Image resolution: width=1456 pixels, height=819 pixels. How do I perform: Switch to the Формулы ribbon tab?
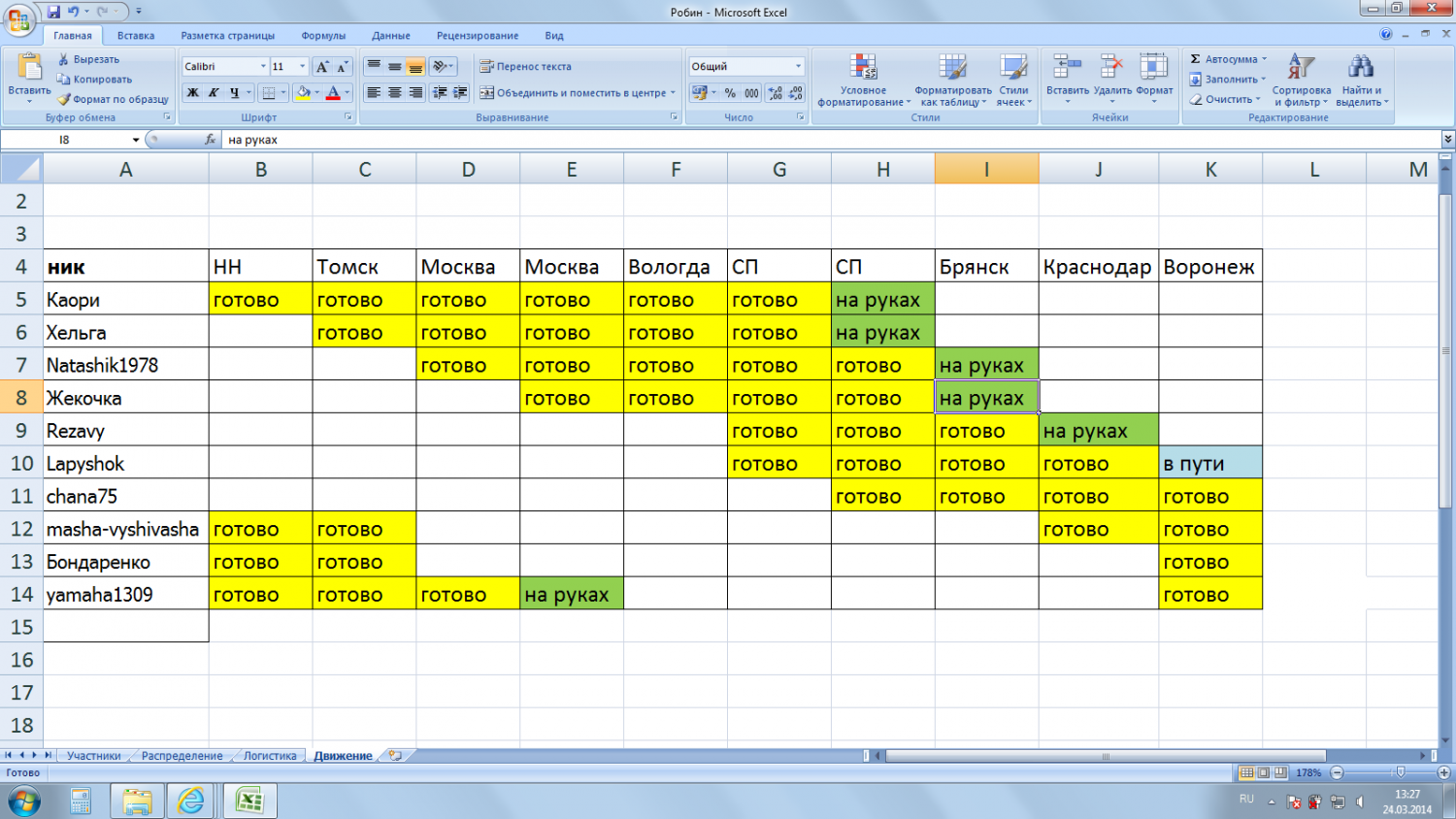323,36
